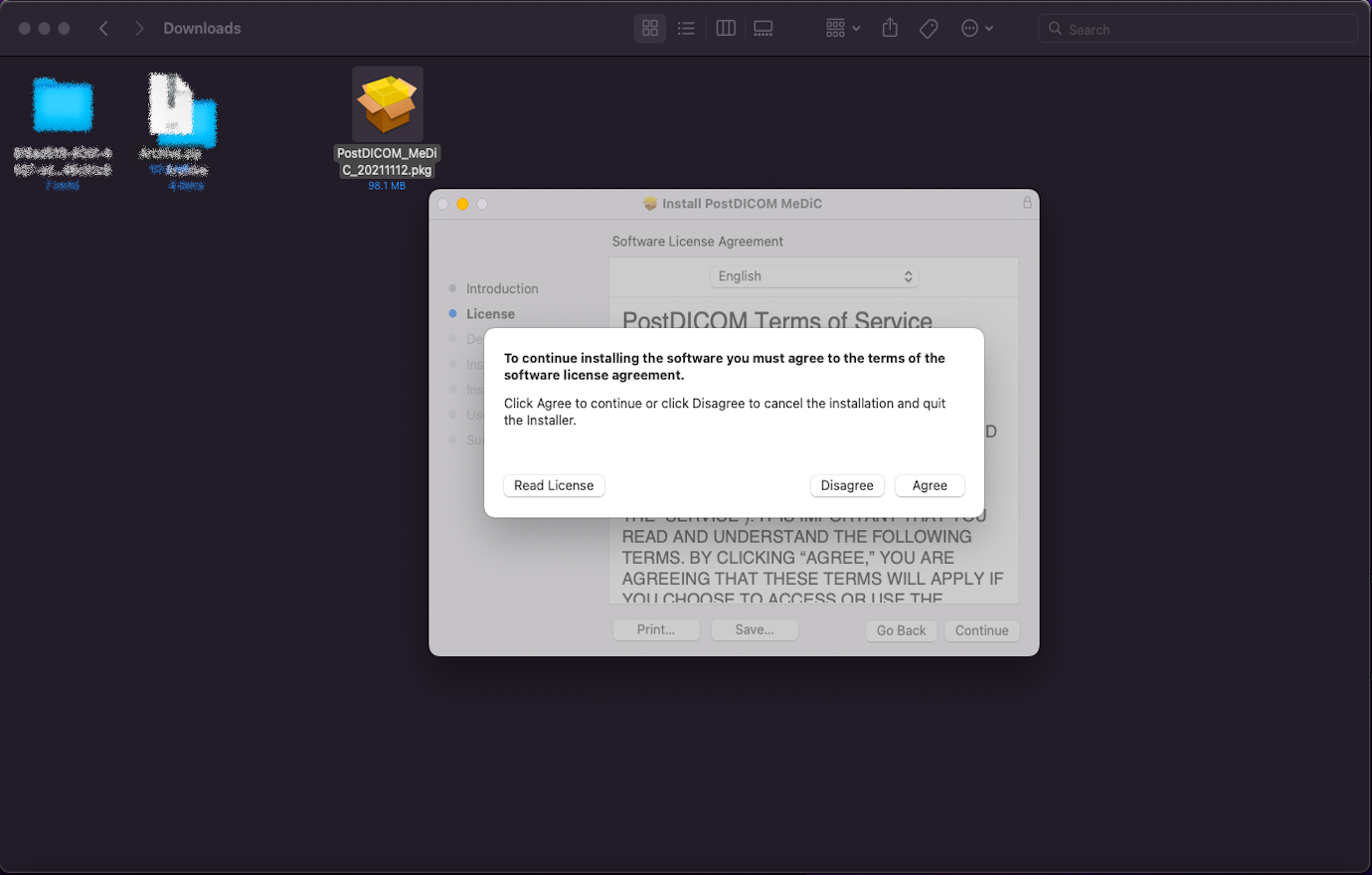
Task: Agree to the software license terms
Action: pyautogui.click(x=929, y=485)
